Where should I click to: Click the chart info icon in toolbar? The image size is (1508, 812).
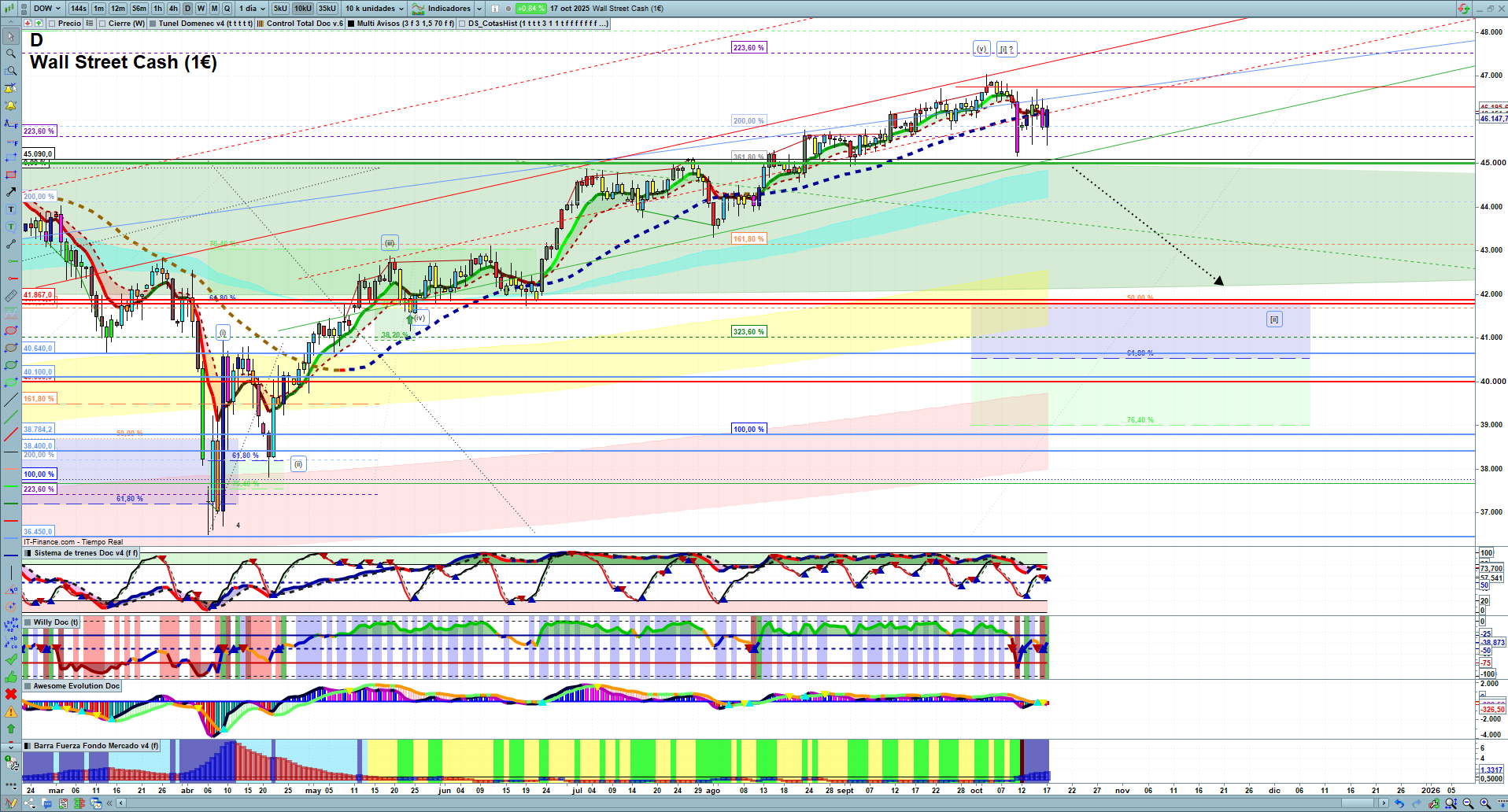[495, 9]
